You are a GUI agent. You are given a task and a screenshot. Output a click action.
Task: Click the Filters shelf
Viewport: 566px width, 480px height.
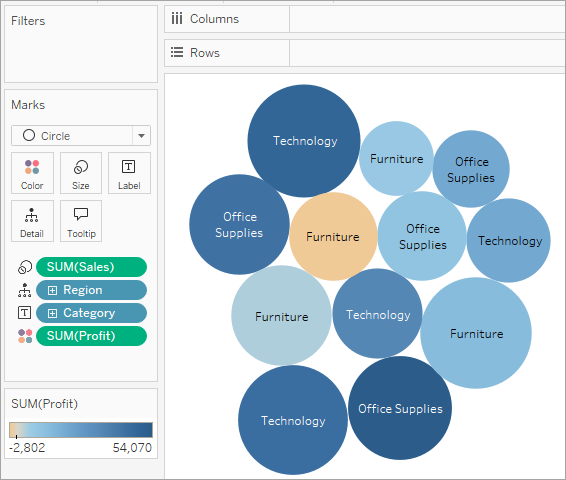tap(81, 44)
